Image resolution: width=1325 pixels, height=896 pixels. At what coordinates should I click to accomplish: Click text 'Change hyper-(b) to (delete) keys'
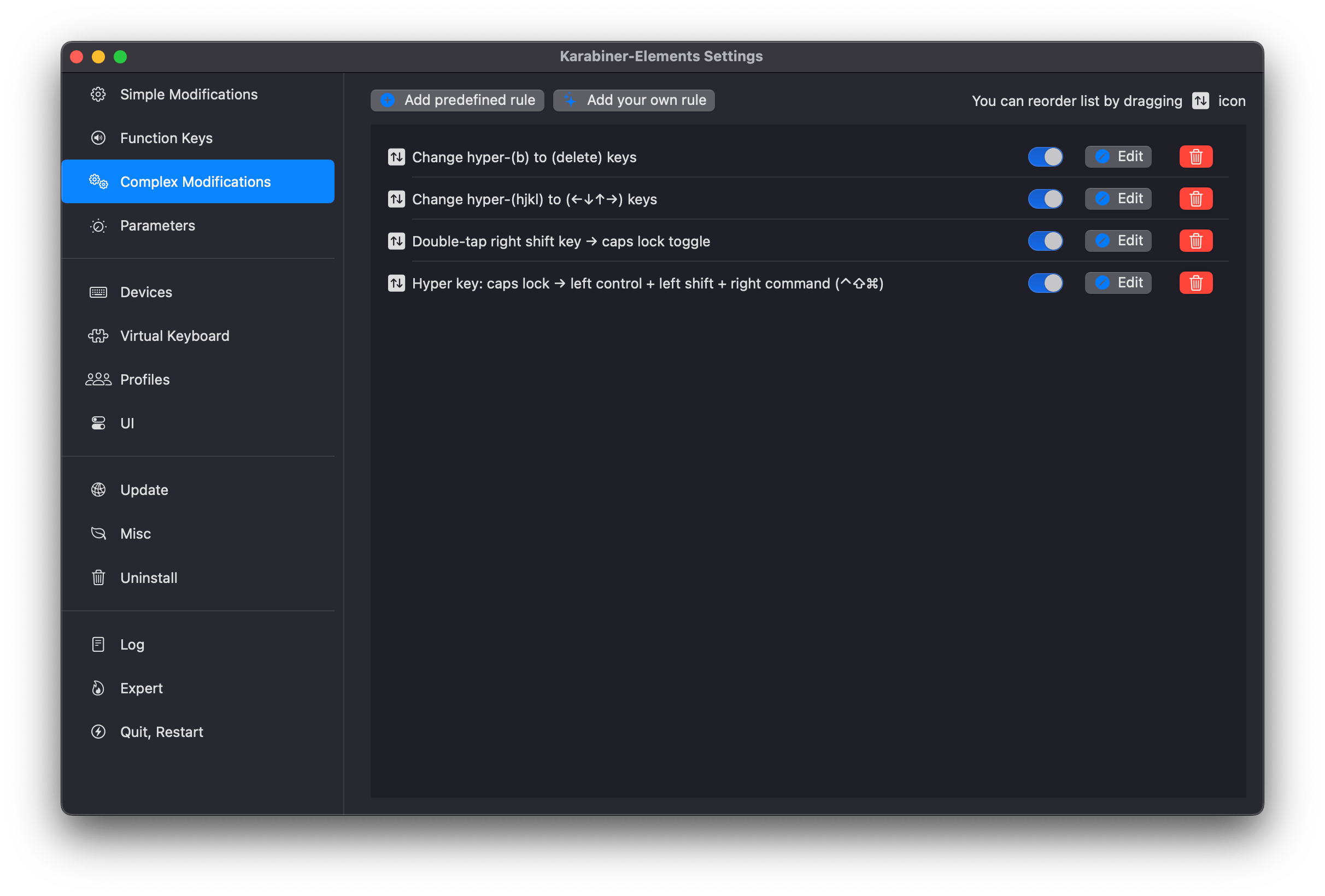tap(524, 157)
